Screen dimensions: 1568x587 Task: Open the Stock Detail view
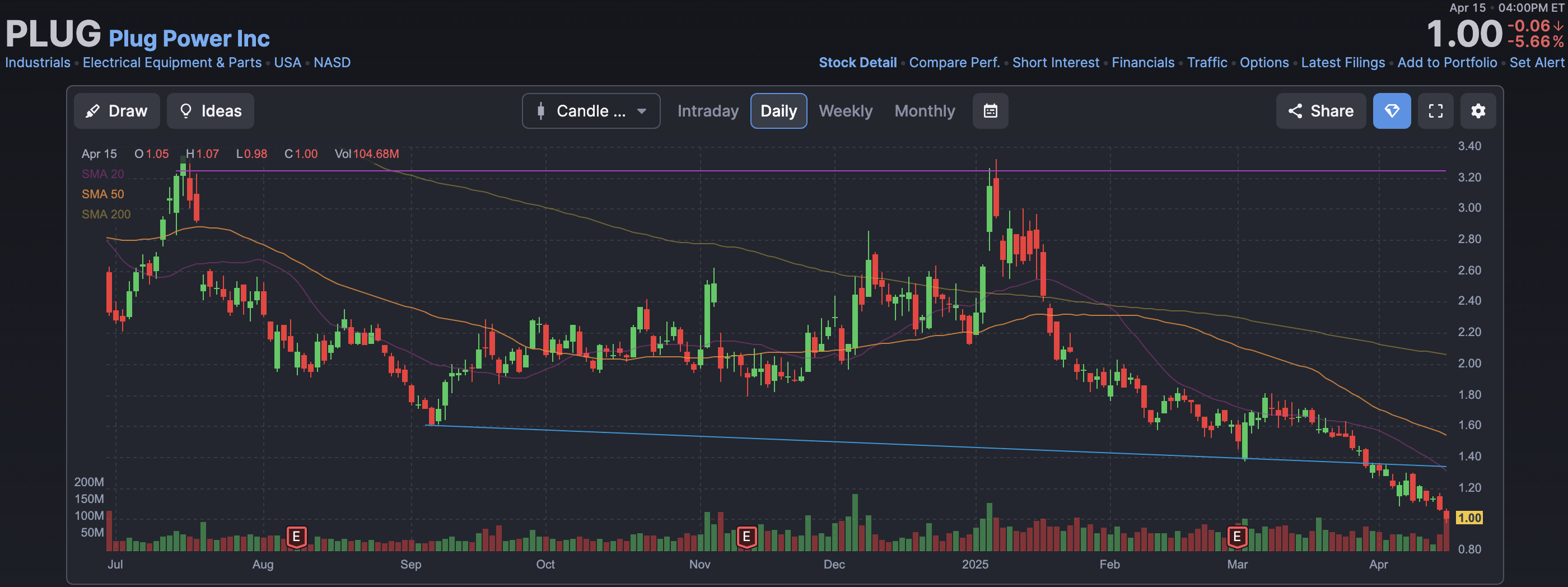(858, 63)
